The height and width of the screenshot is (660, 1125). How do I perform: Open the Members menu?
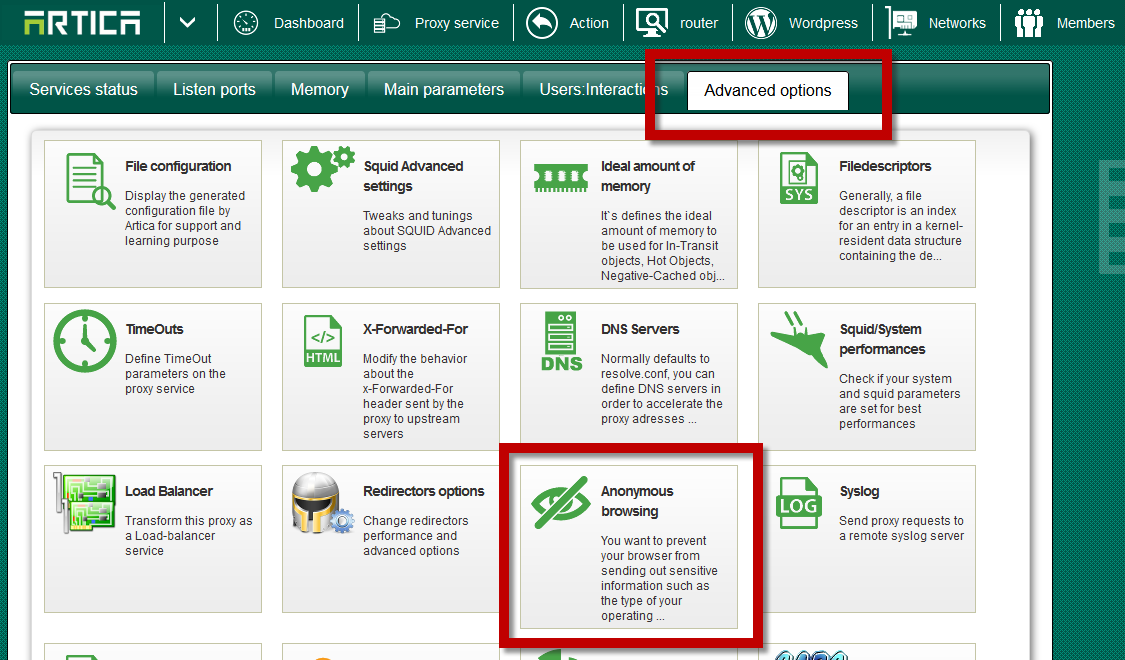point(1085,23)
